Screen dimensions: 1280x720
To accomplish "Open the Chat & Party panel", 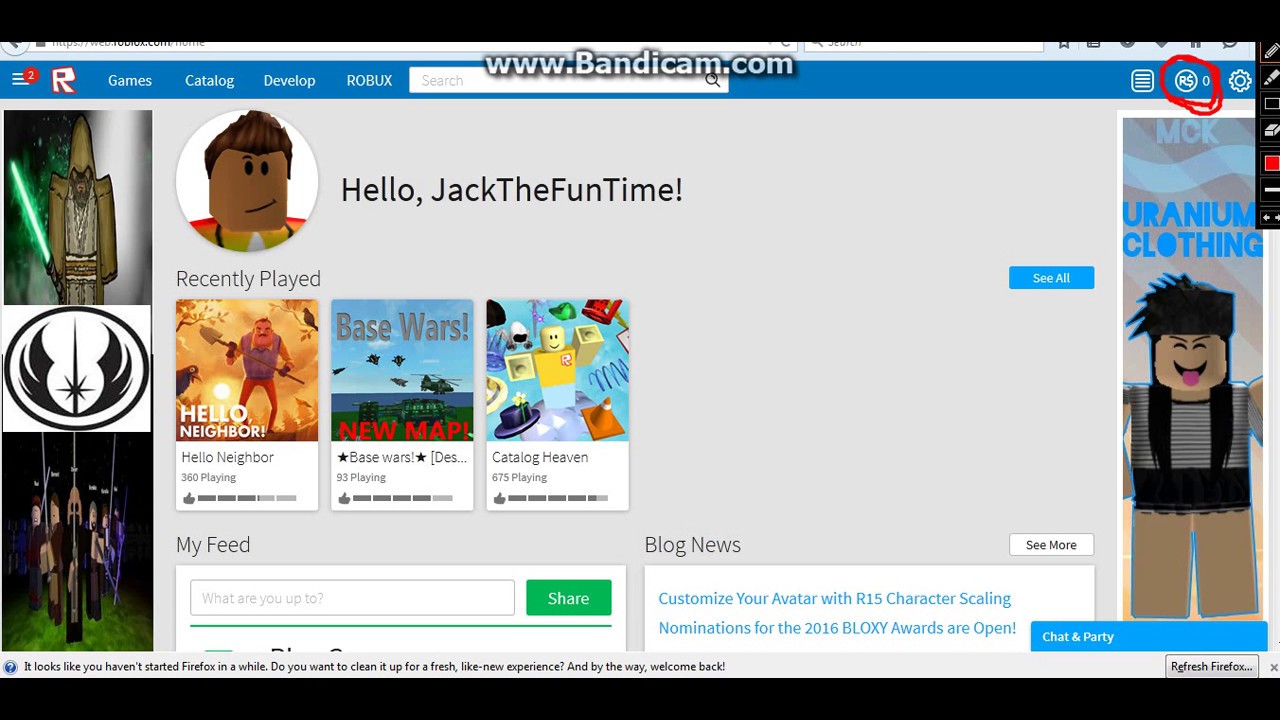I will (x=1148, y=636).
